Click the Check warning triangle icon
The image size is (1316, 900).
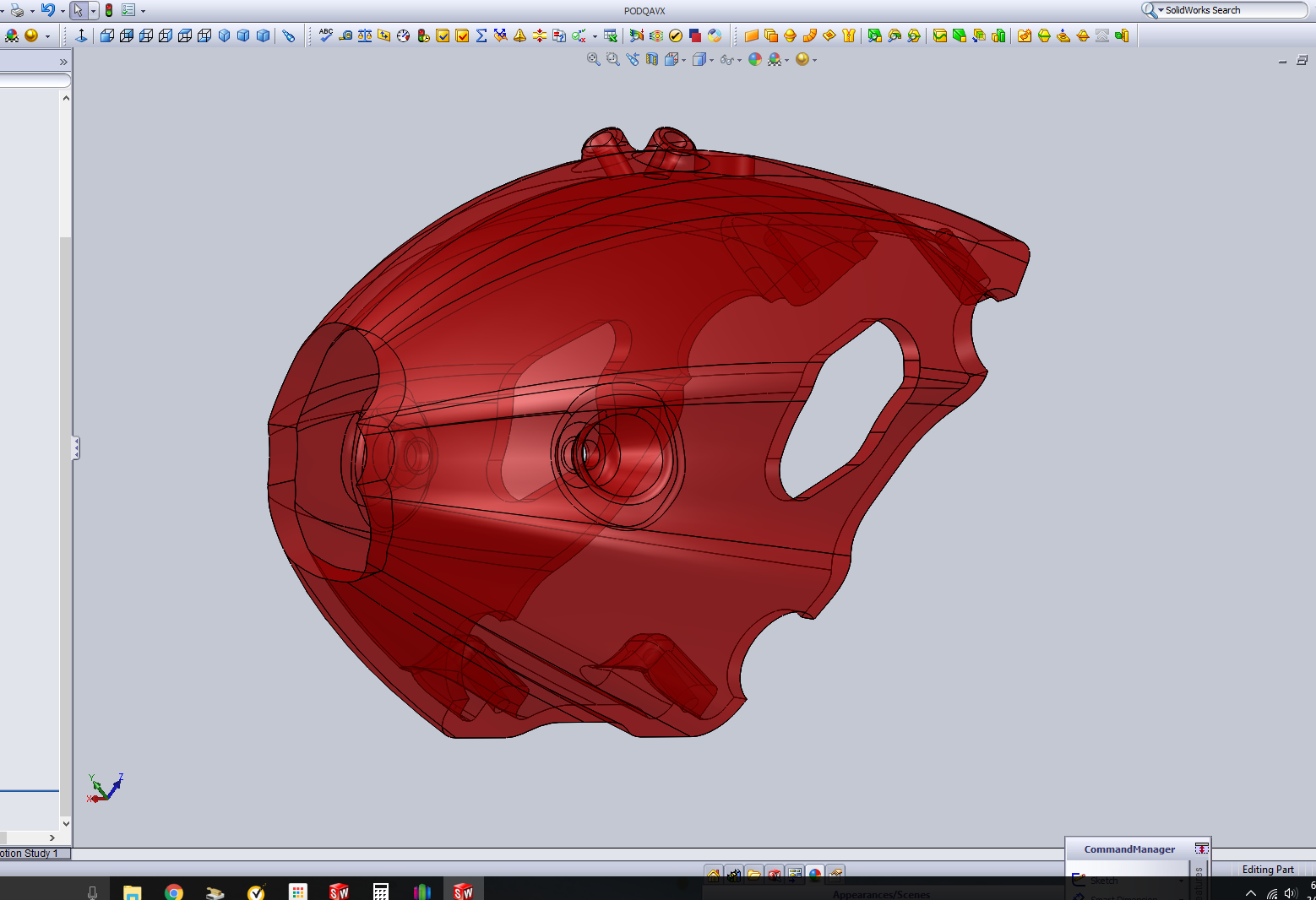tap(520, 35)
